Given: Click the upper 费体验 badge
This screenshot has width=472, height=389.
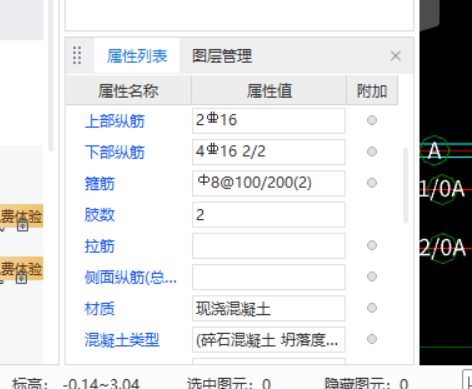Looking at the screenshot, I should coord(21,216).
